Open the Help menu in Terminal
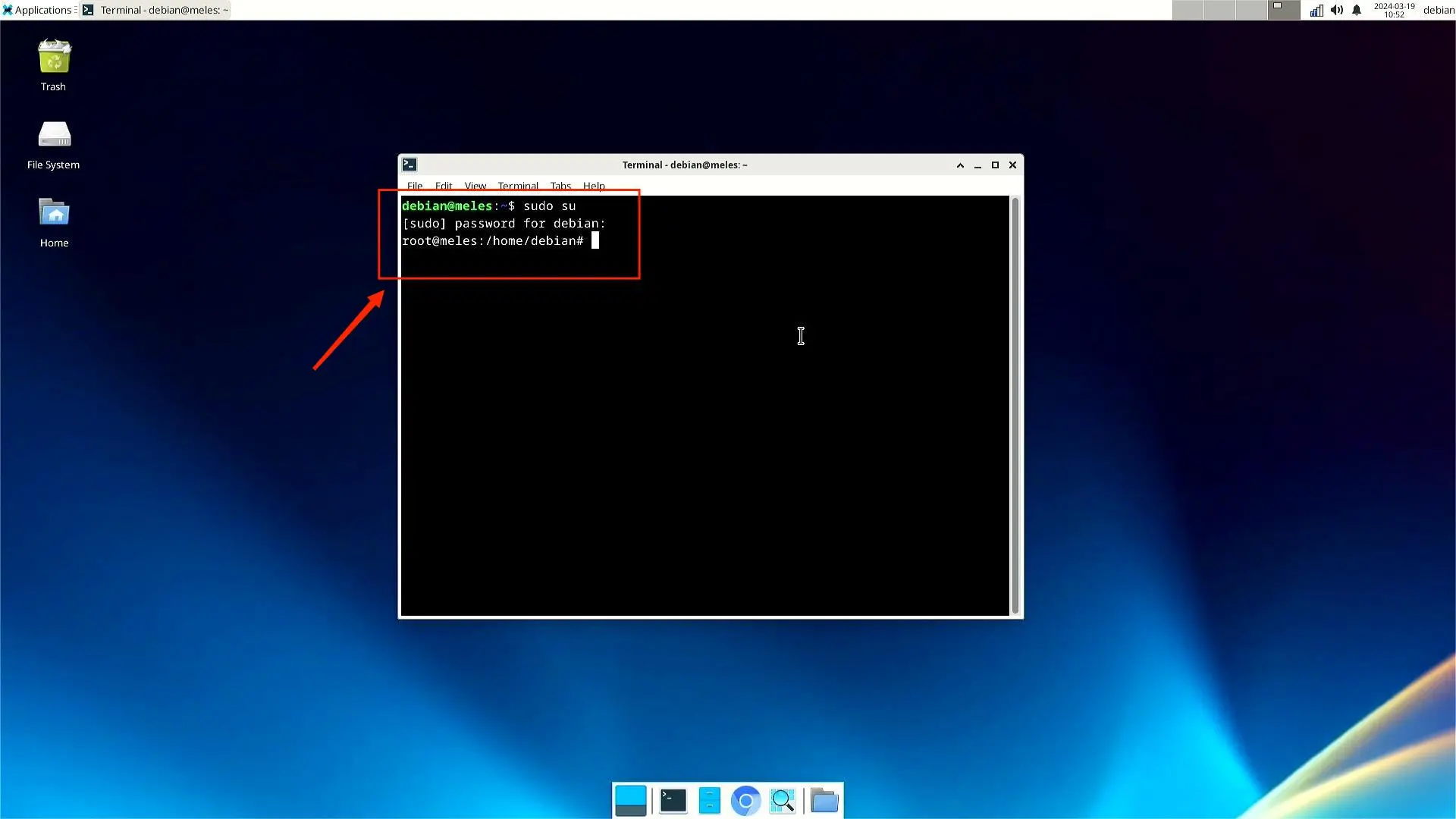The image size is (1456, 819). [x=594, y=186]
